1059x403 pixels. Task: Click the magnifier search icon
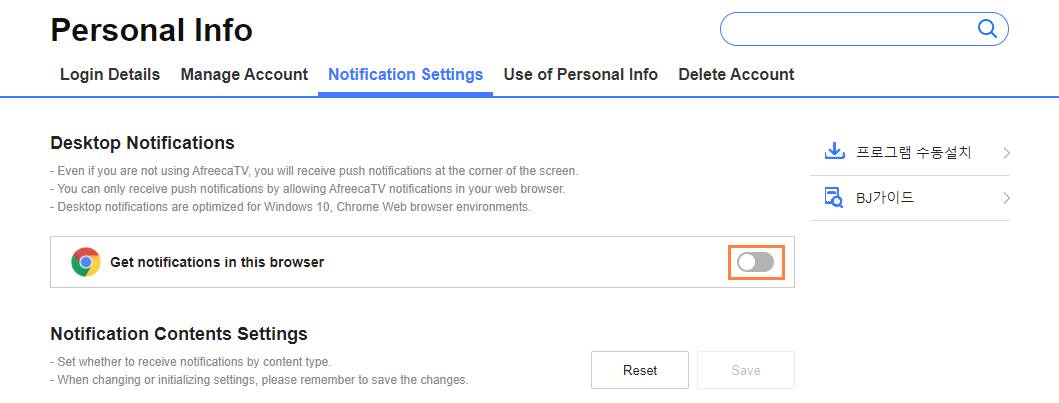pos(987,29)
